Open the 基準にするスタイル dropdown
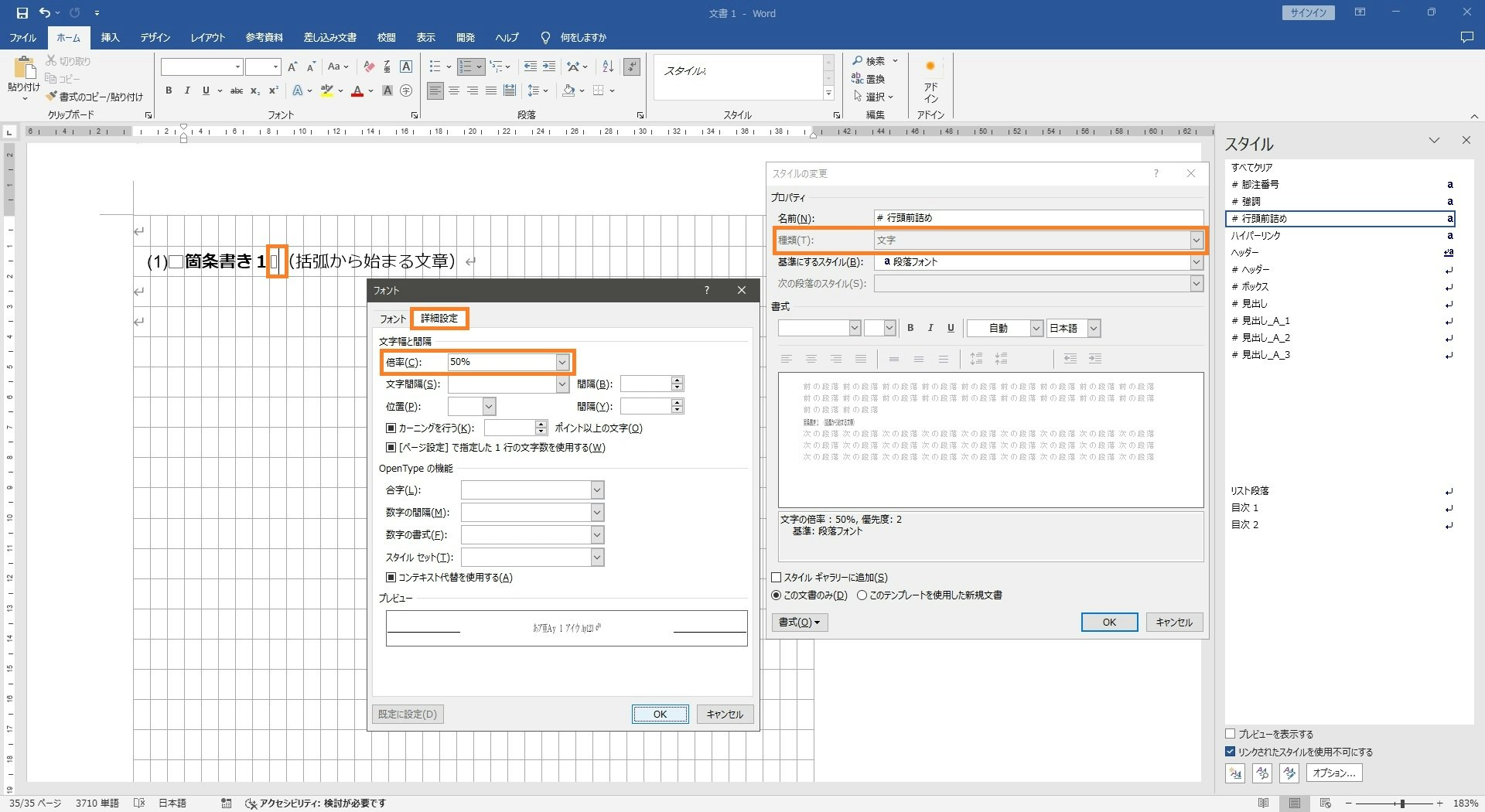 coord(1196,262)
